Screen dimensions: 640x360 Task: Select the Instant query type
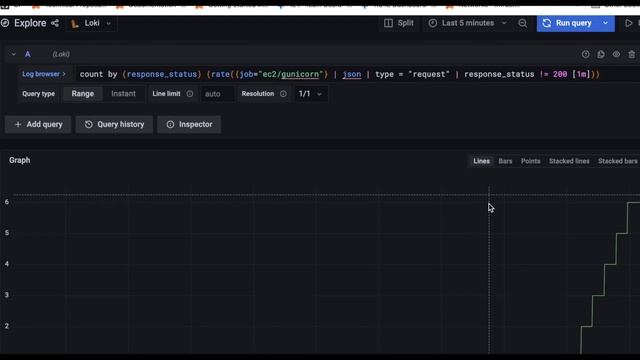click(123, 94)
